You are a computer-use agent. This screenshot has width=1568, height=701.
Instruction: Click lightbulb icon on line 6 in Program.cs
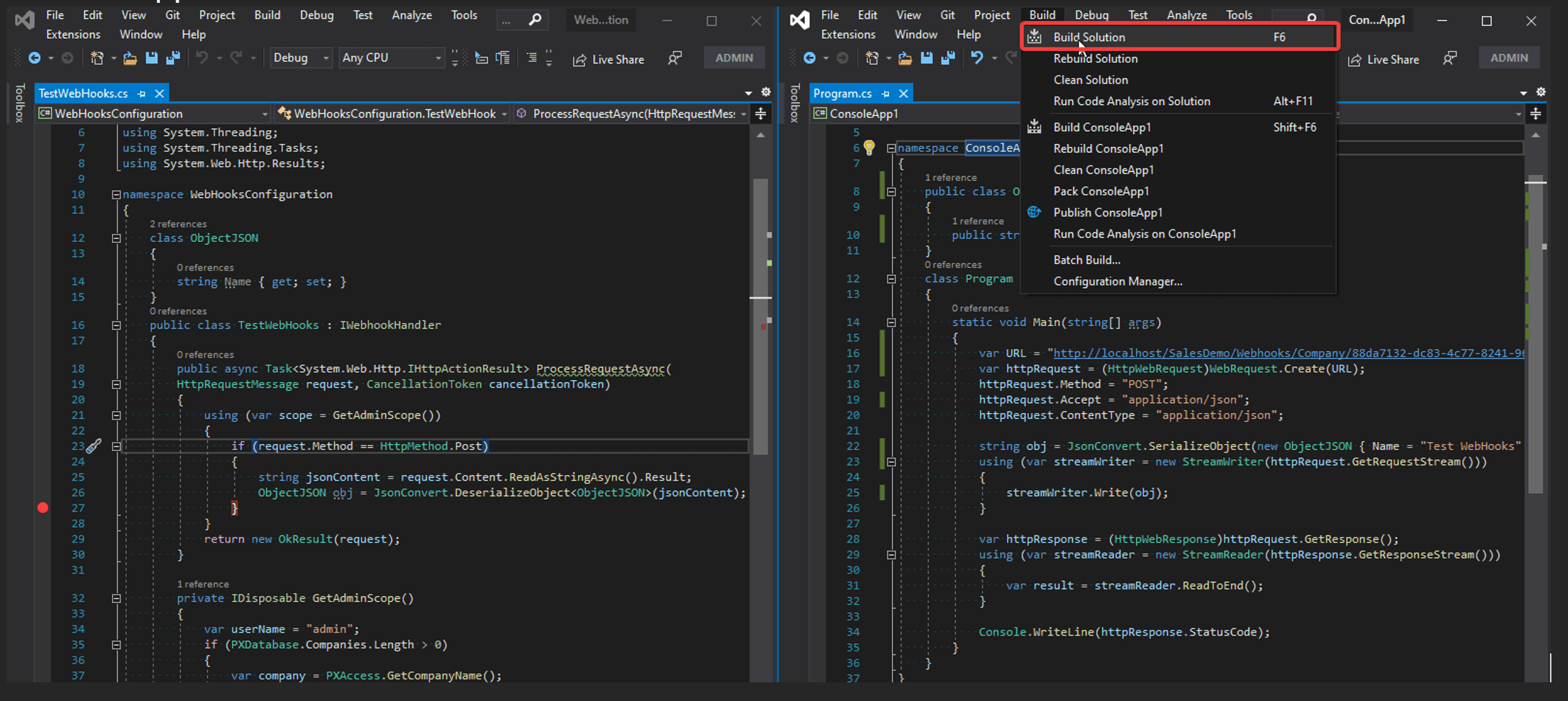point(869,148)
